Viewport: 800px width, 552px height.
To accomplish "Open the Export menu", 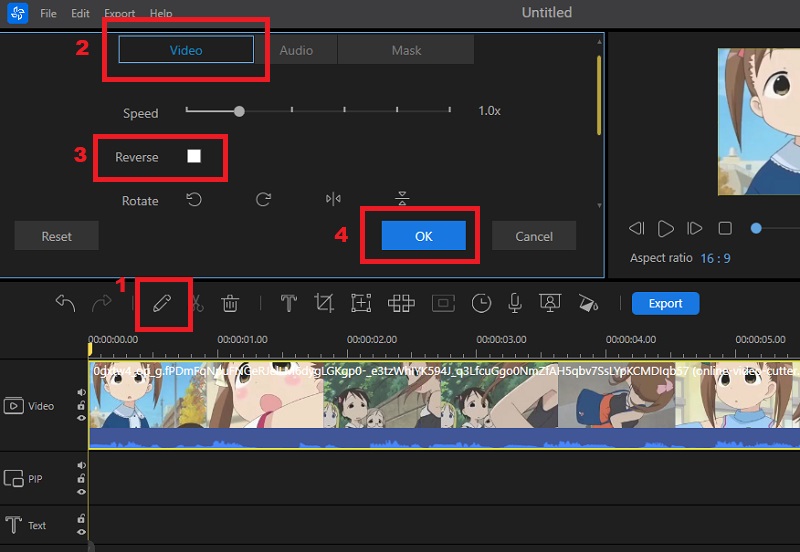I will click(x=119, y=13).
